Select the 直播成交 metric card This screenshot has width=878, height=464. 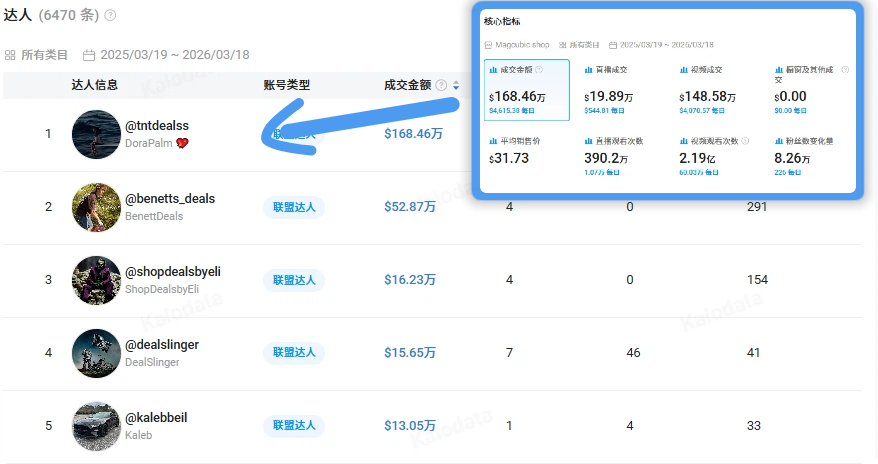point(621,90)
